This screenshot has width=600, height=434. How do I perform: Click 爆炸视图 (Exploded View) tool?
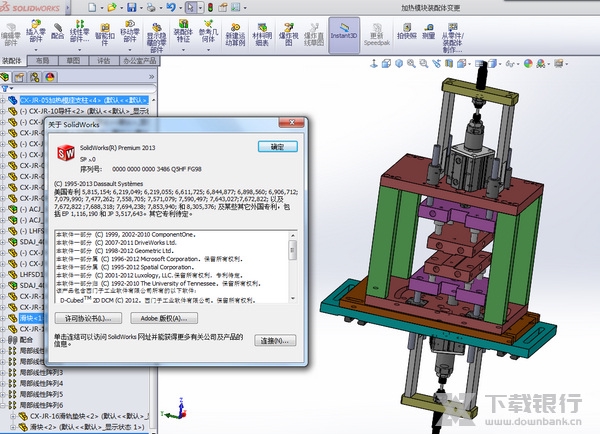289,34
